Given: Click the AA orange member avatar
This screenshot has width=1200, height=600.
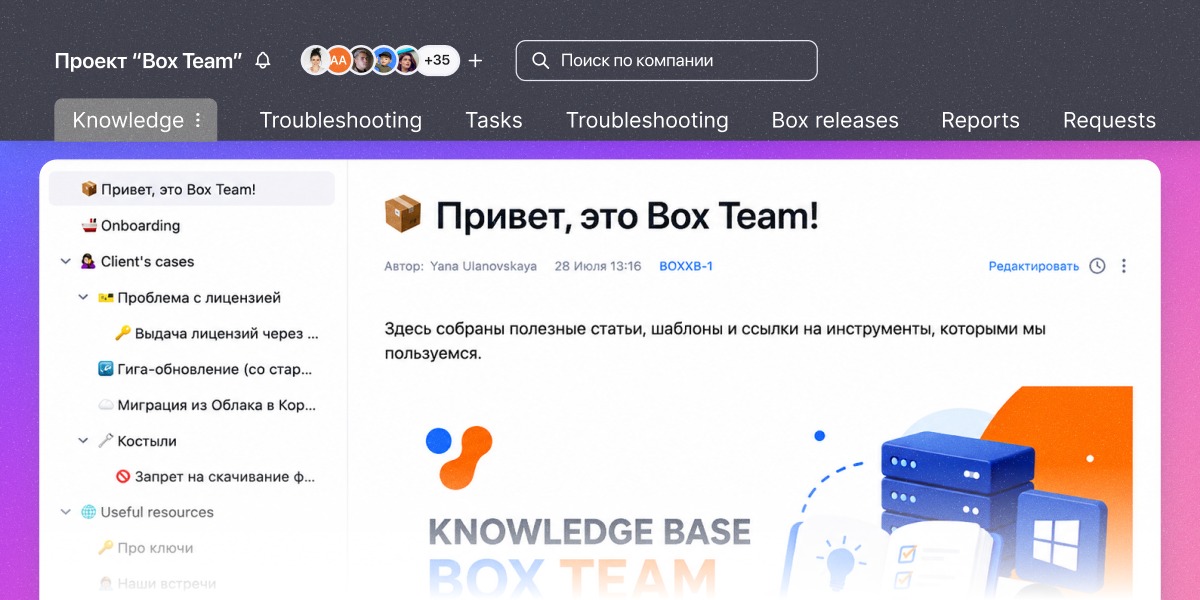Looking at the screenshot, I should pos(338,60).
